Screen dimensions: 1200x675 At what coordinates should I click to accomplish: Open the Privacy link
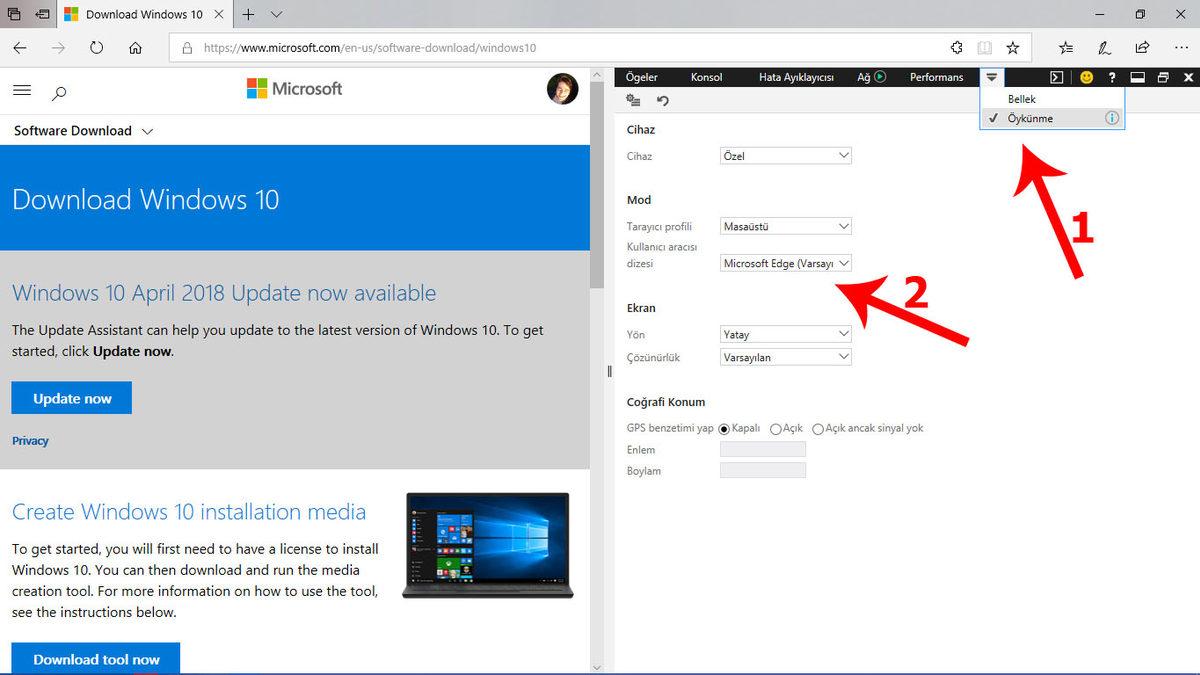click(30, 440)
